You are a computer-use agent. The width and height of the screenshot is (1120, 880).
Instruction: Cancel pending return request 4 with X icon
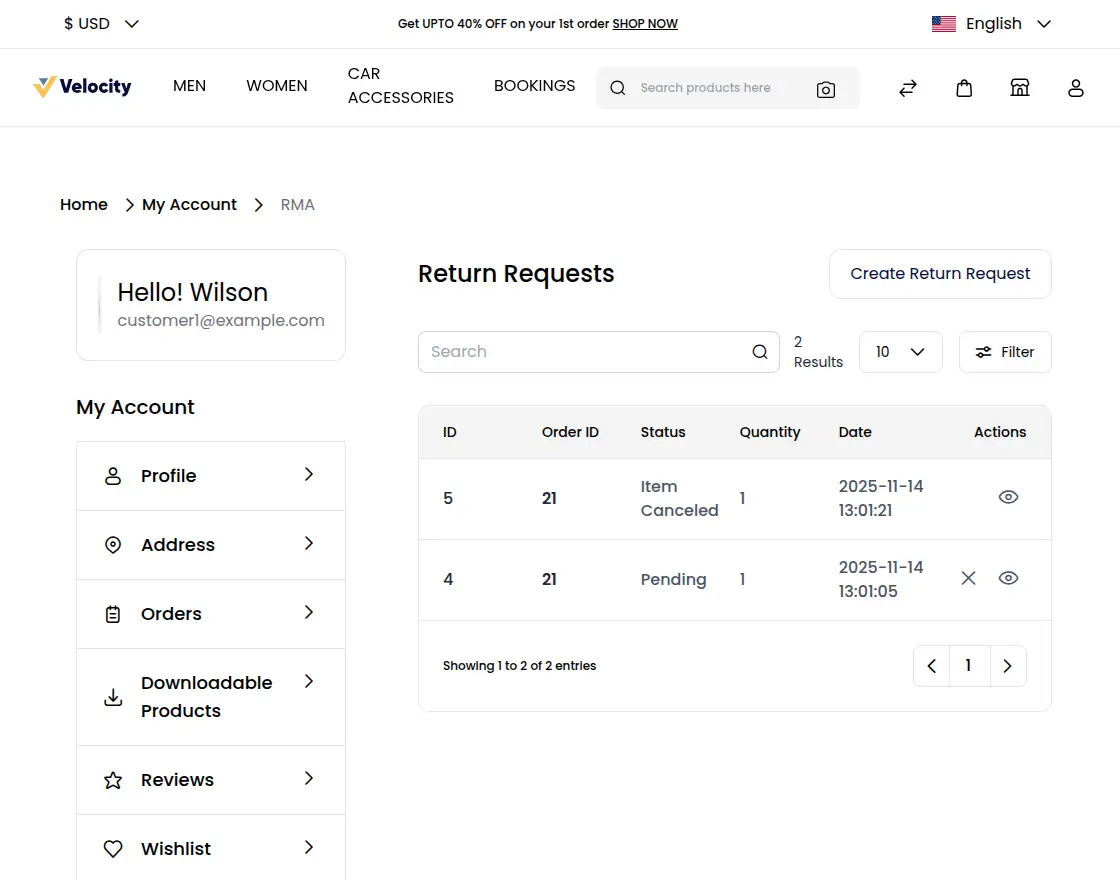[968, 578]
